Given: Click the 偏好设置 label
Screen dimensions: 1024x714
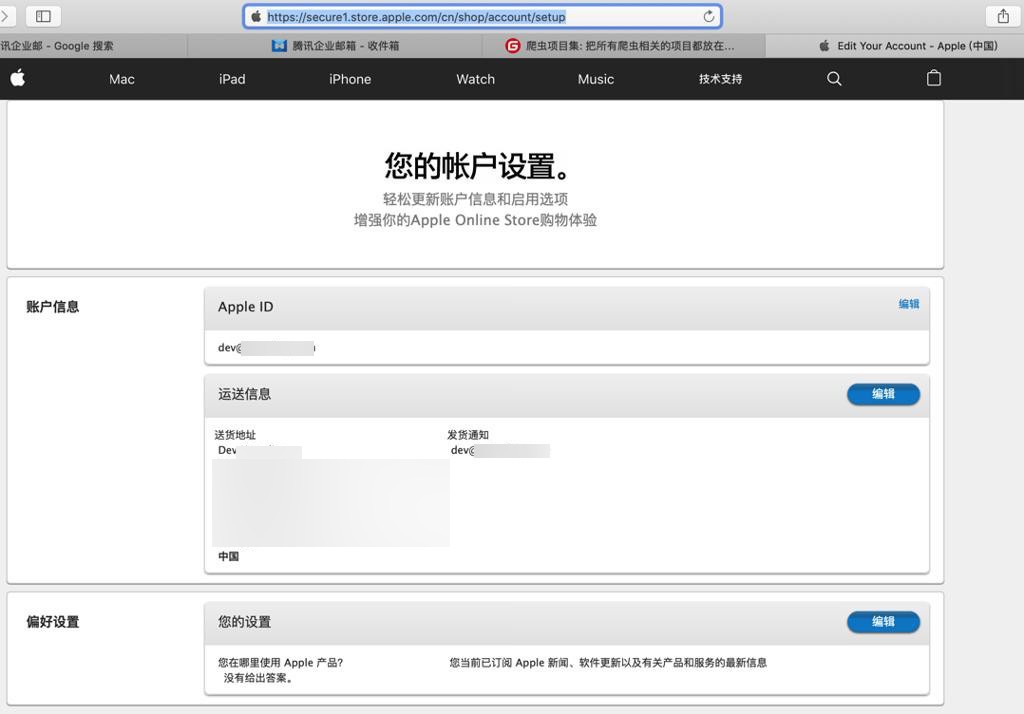Looking at the screenshot, I should 52,622.
